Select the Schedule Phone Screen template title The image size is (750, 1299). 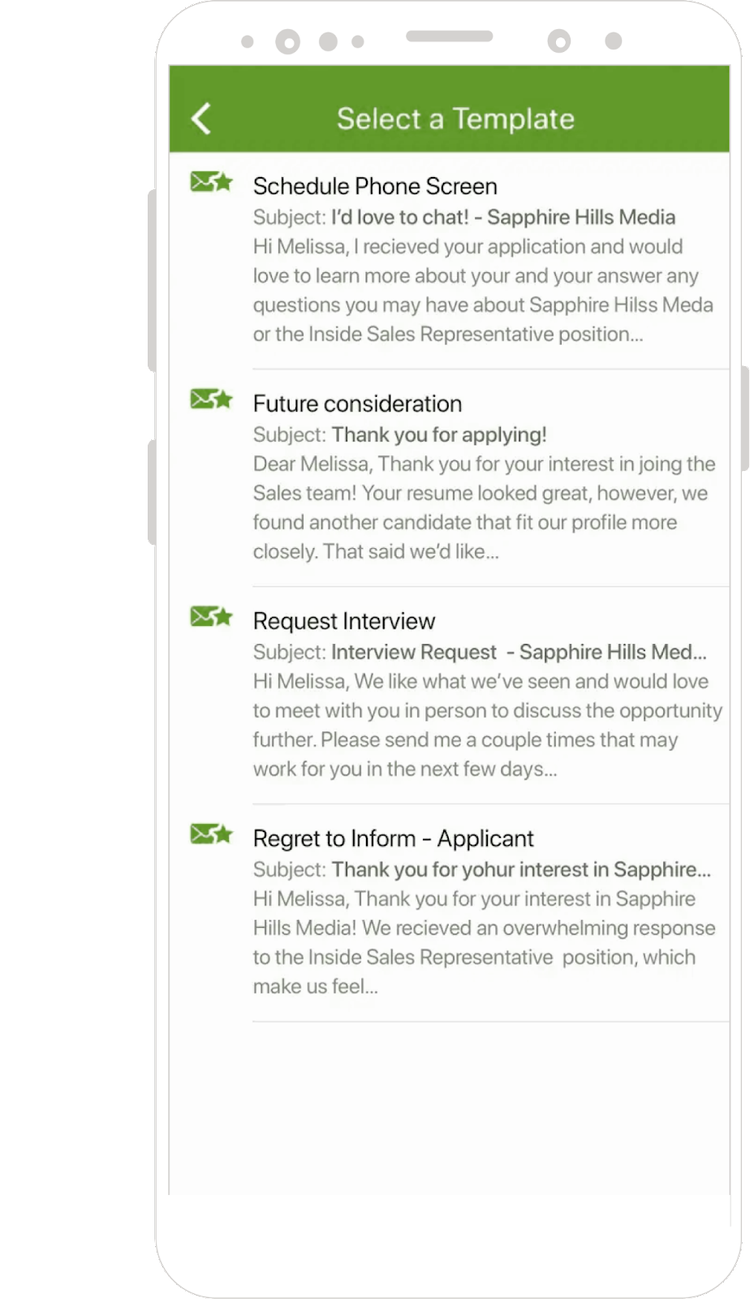click(375, 186)
